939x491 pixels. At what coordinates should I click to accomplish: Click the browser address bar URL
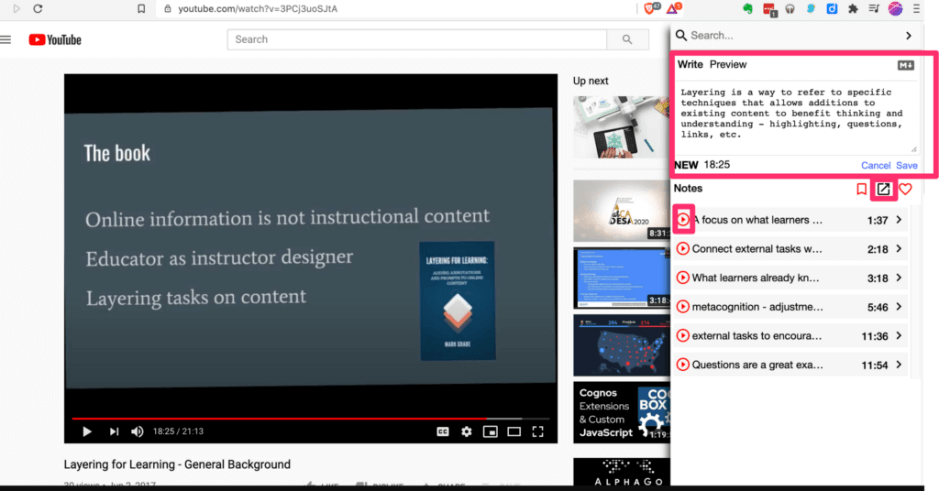click(x=258, y=9)
